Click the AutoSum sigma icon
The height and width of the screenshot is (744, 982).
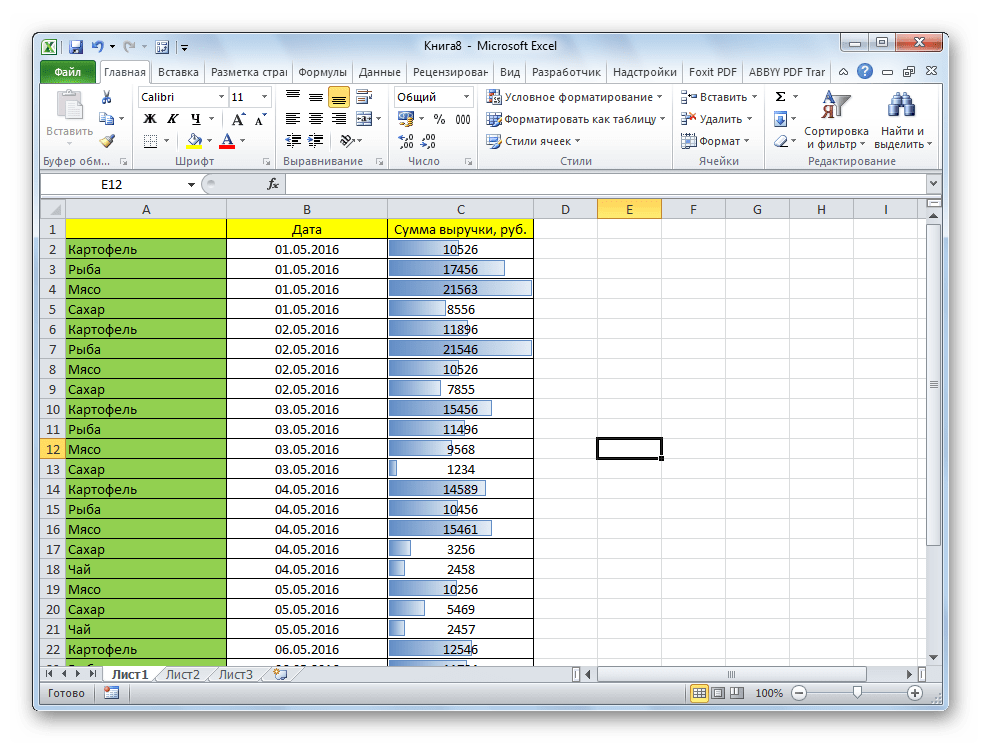click(x=781, y=97)
